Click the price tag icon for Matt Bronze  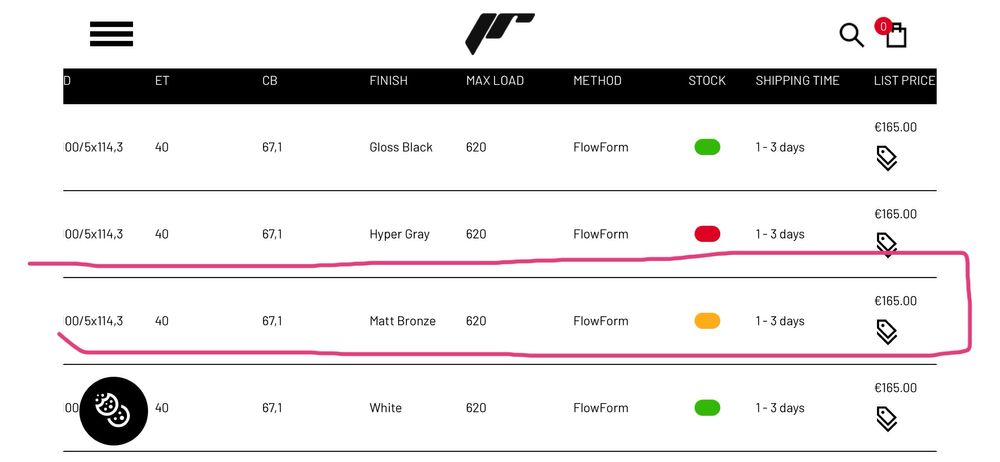[x=886, y=331]
